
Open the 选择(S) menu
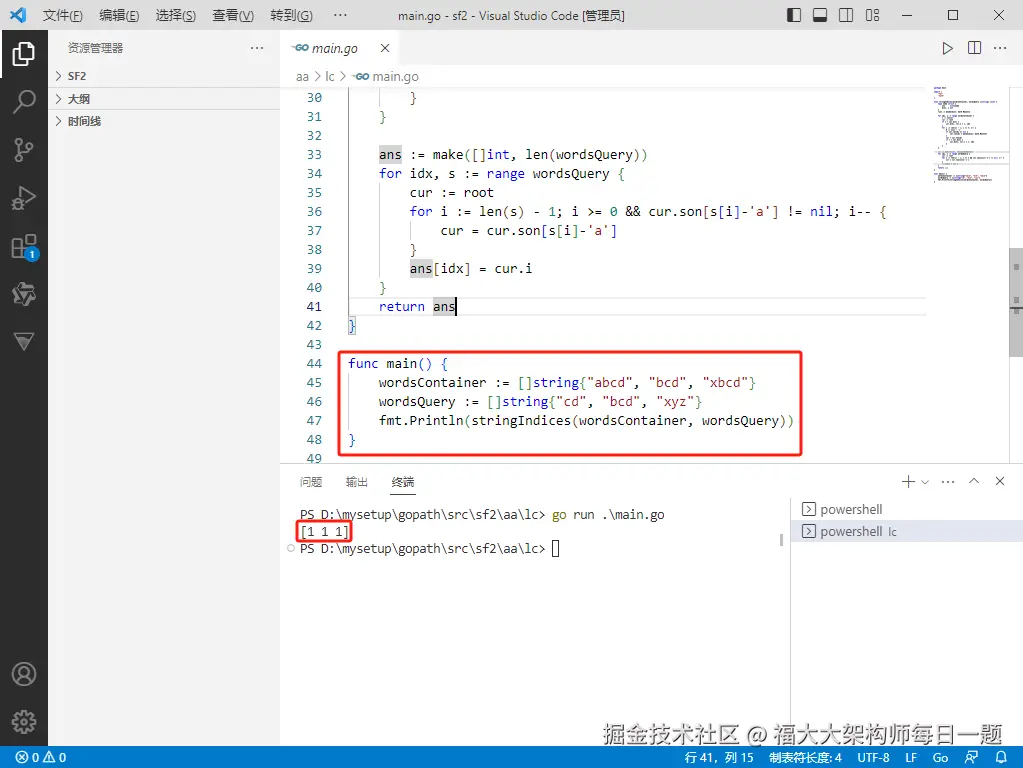[x=176, y=15]
